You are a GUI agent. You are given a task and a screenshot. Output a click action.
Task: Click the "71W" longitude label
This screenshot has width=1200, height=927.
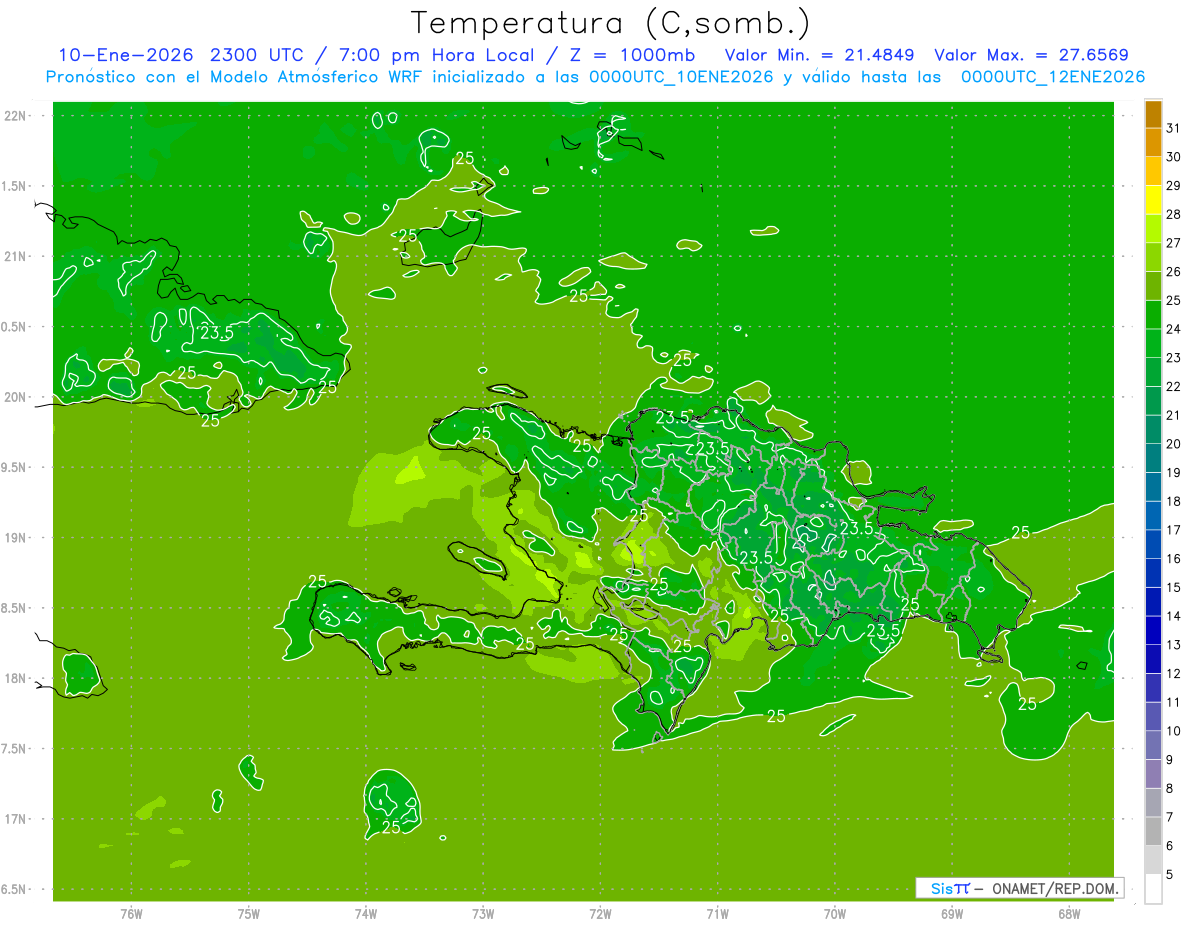coord(717,914)
